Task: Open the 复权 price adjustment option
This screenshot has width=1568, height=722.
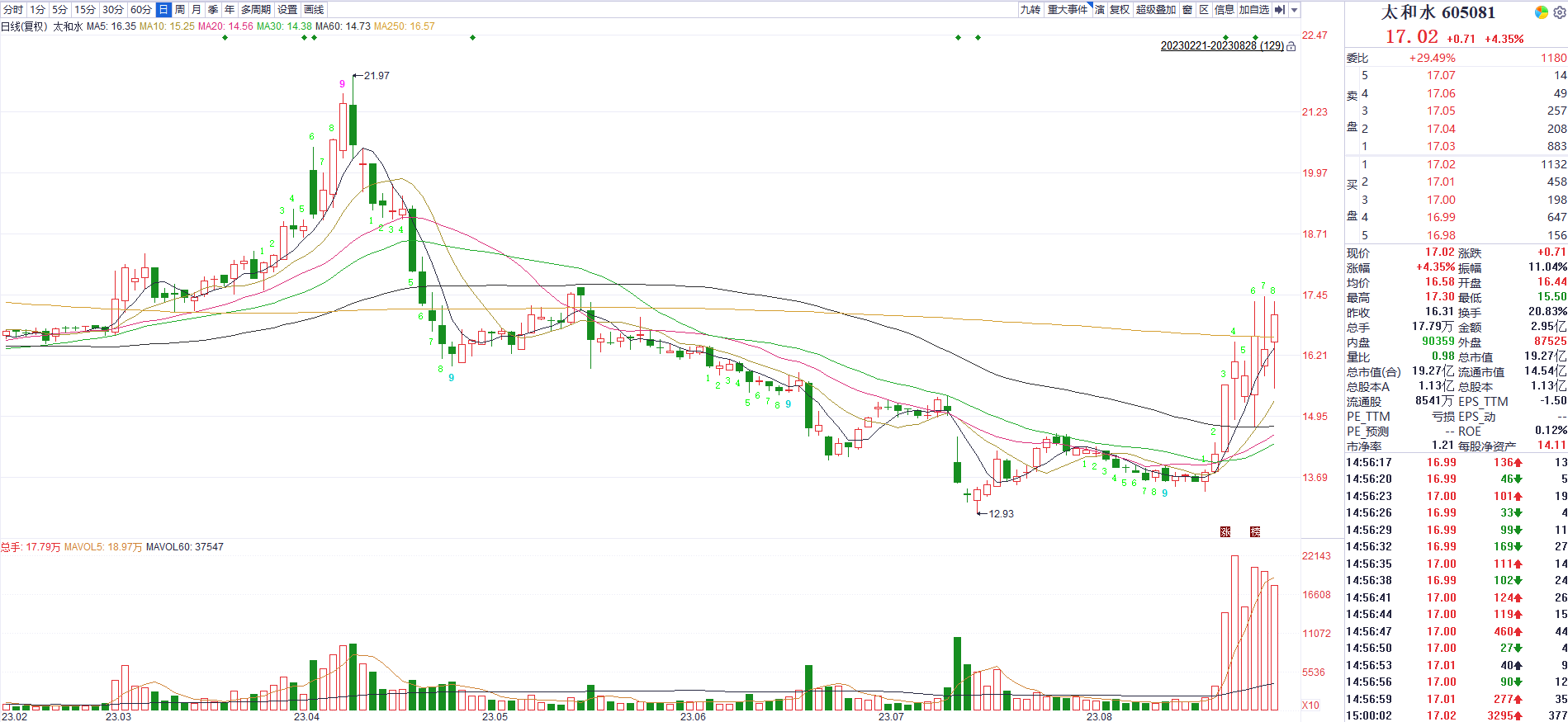Action: [x=1120, y=10]
